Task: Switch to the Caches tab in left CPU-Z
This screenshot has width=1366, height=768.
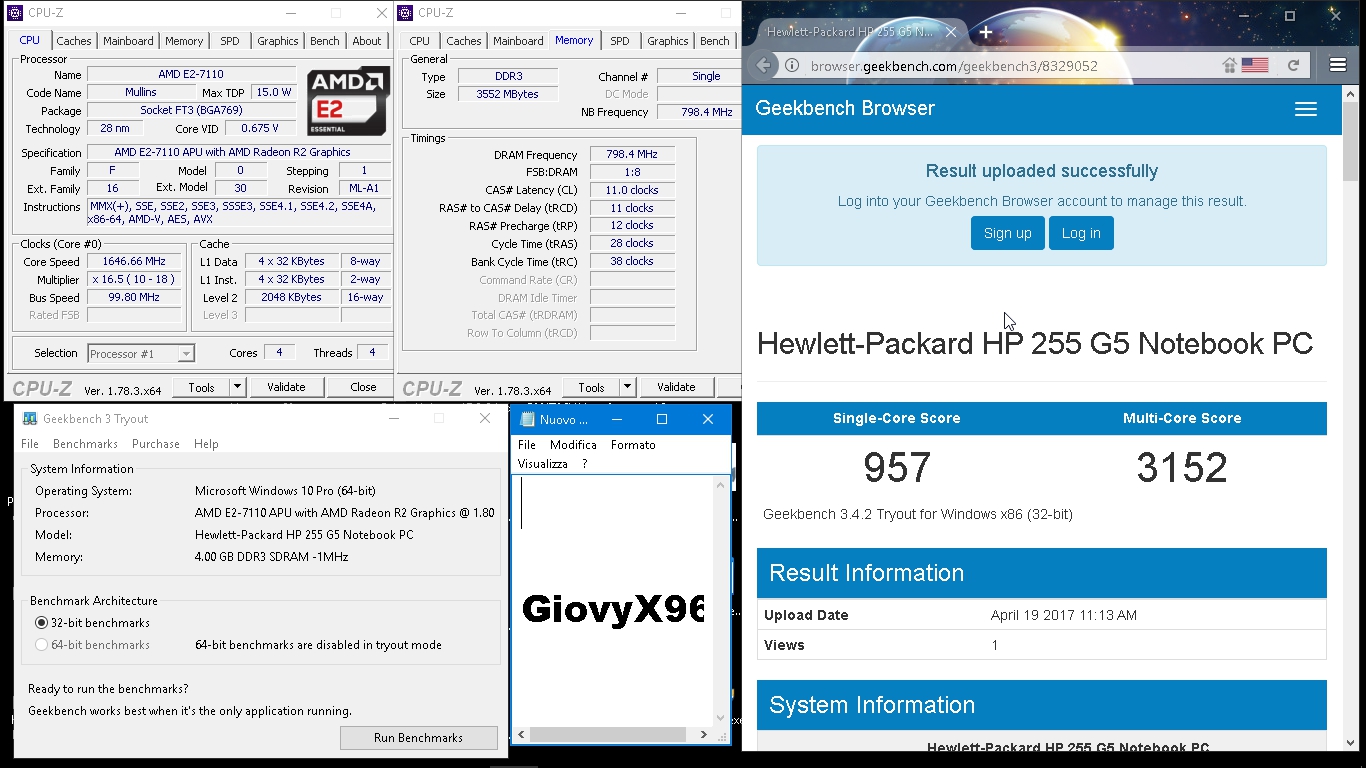Action: 74,41
